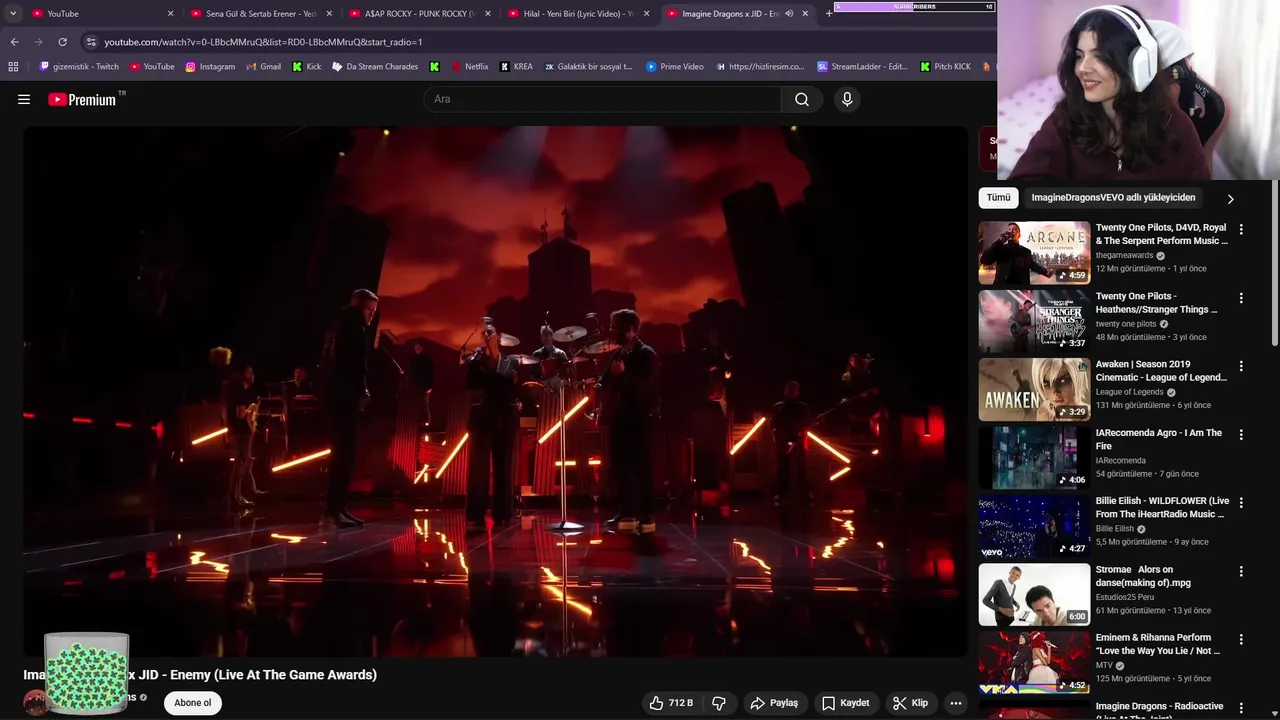Screen dimensions: 1280x720
Task: Open options for Heathens Stranger Things video
Action: (x=1241, y=298)
